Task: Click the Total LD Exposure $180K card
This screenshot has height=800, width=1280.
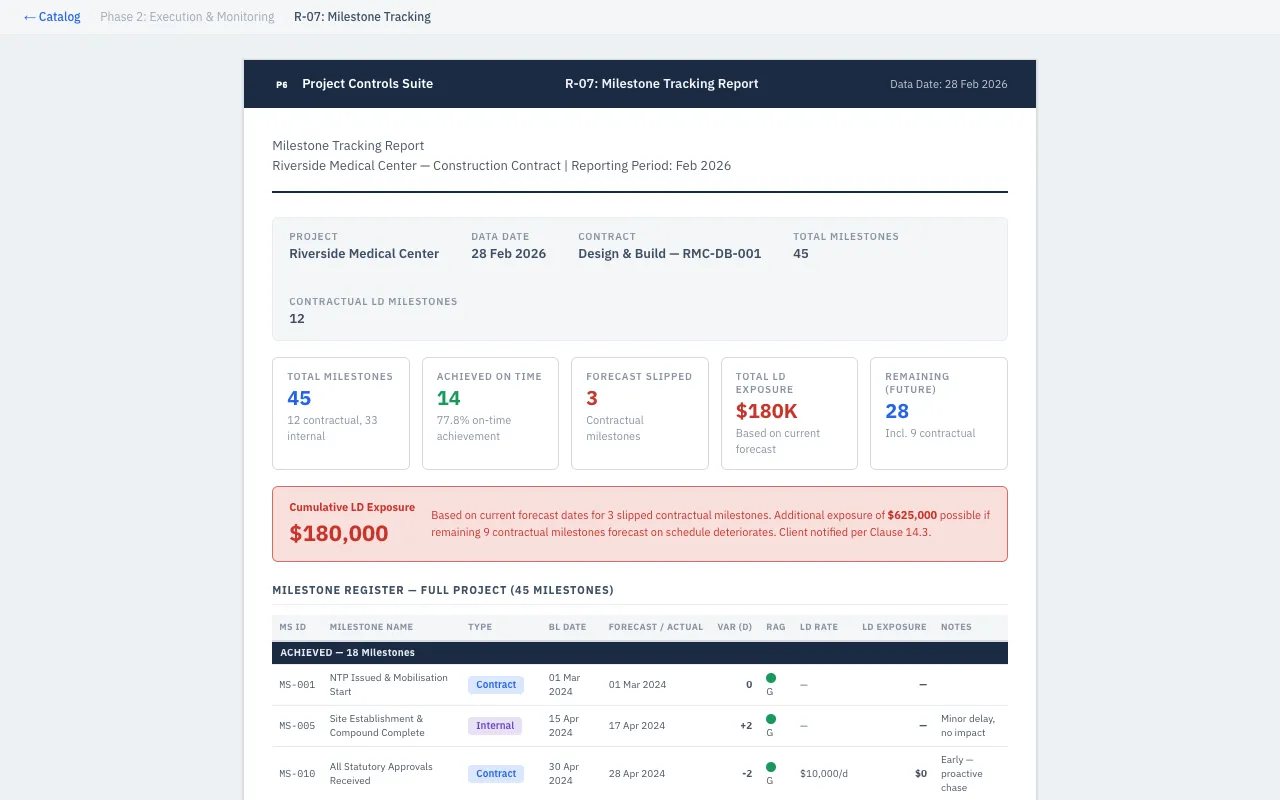Action: coord(789,413)
